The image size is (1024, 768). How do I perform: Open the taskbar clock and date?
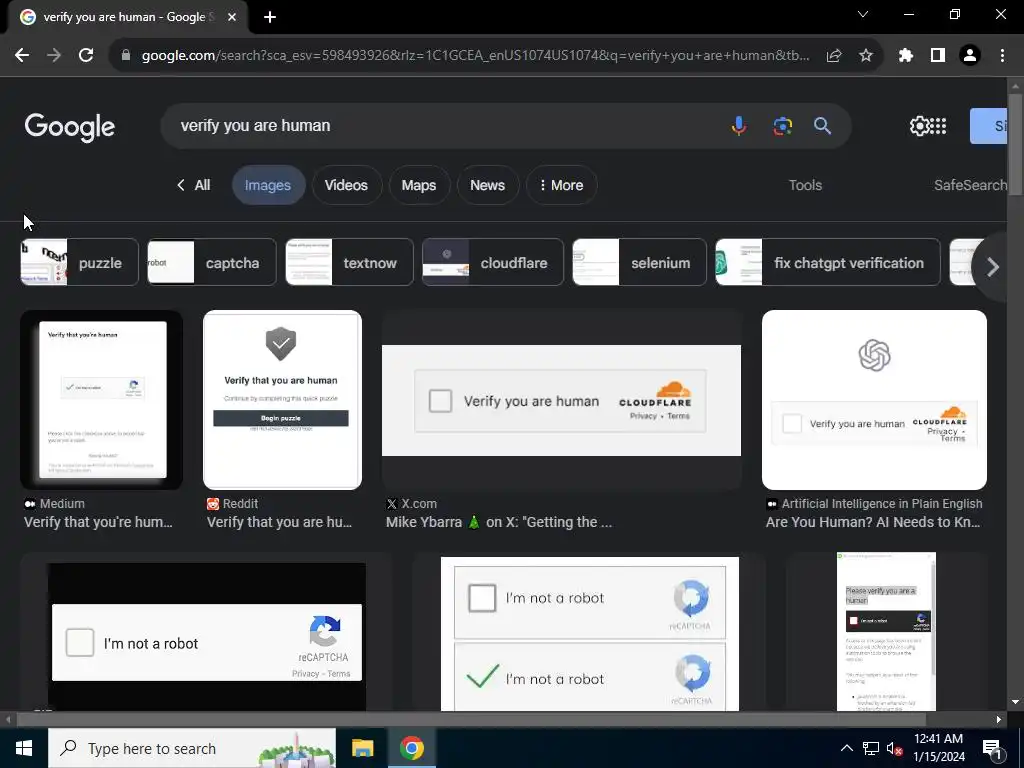[x=938, y=748]
